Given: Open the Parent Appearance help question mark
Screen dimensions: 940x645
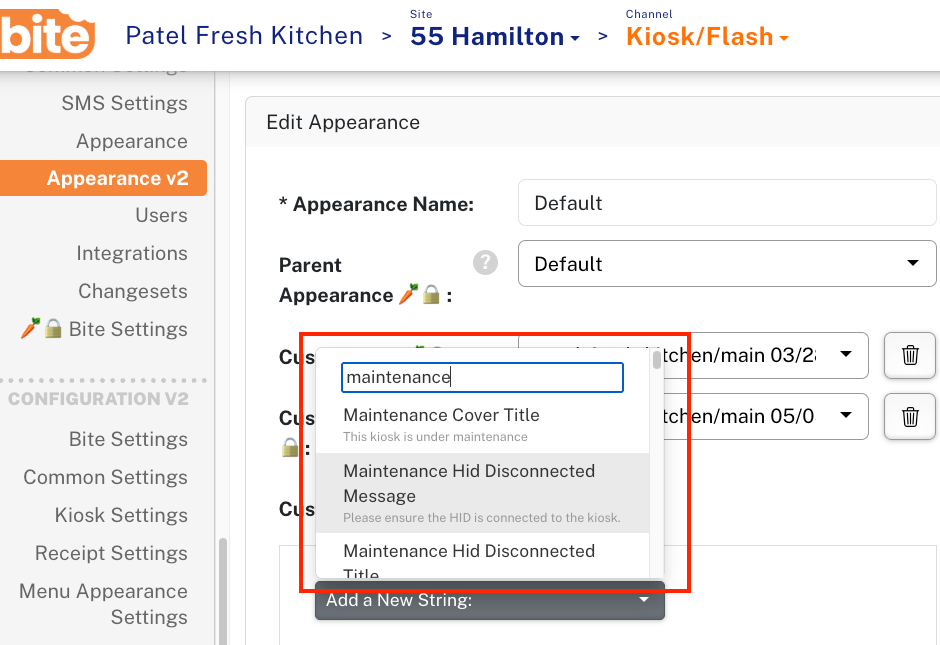Looking at the screenshot, I should tap(485, 262).
